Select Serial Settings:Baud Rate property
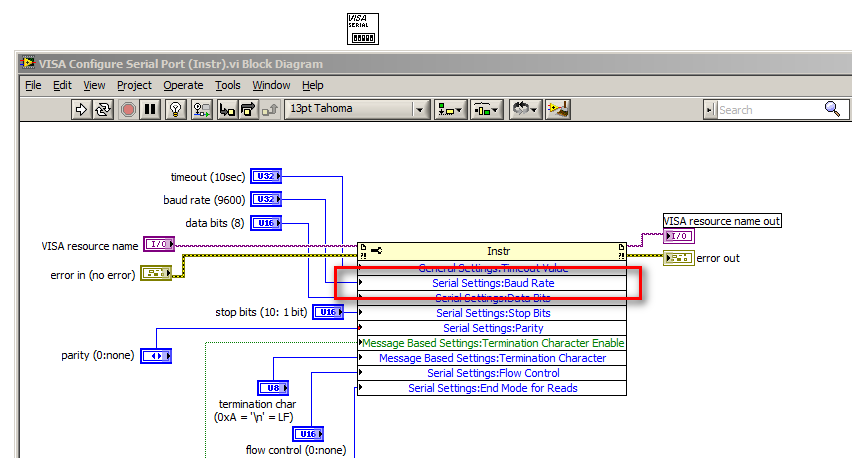Screen dimensions: 852x458 click(x=492, y=283)
